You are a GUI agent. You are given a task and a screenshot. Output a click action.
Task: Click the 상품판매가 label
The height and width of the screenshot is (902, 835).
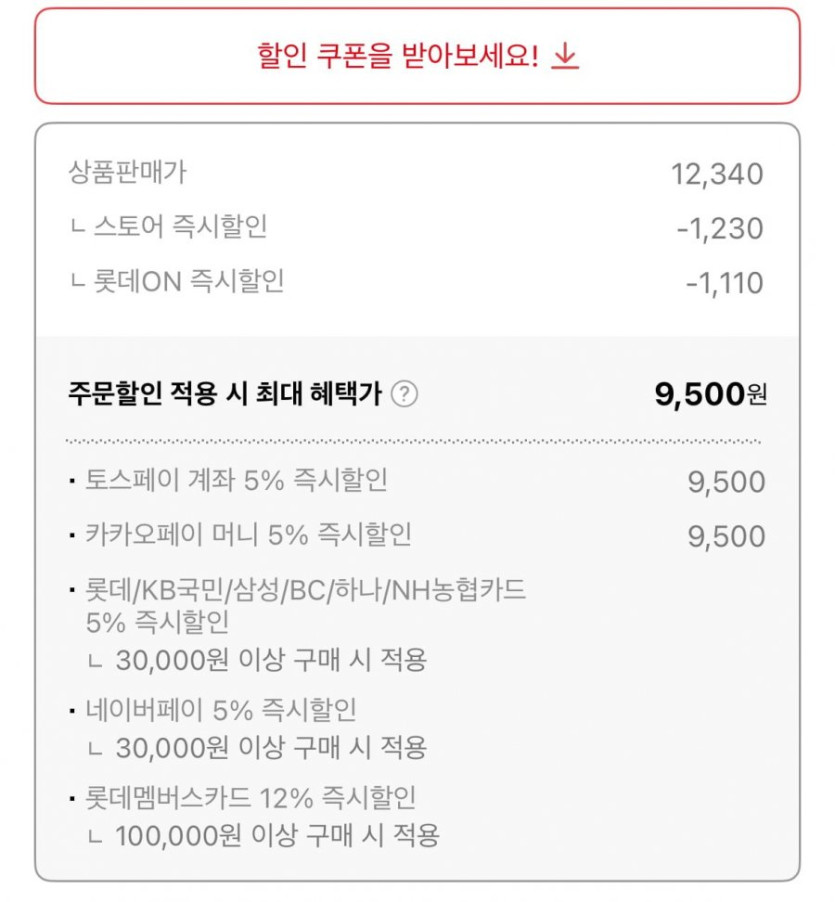click(127, 173)
